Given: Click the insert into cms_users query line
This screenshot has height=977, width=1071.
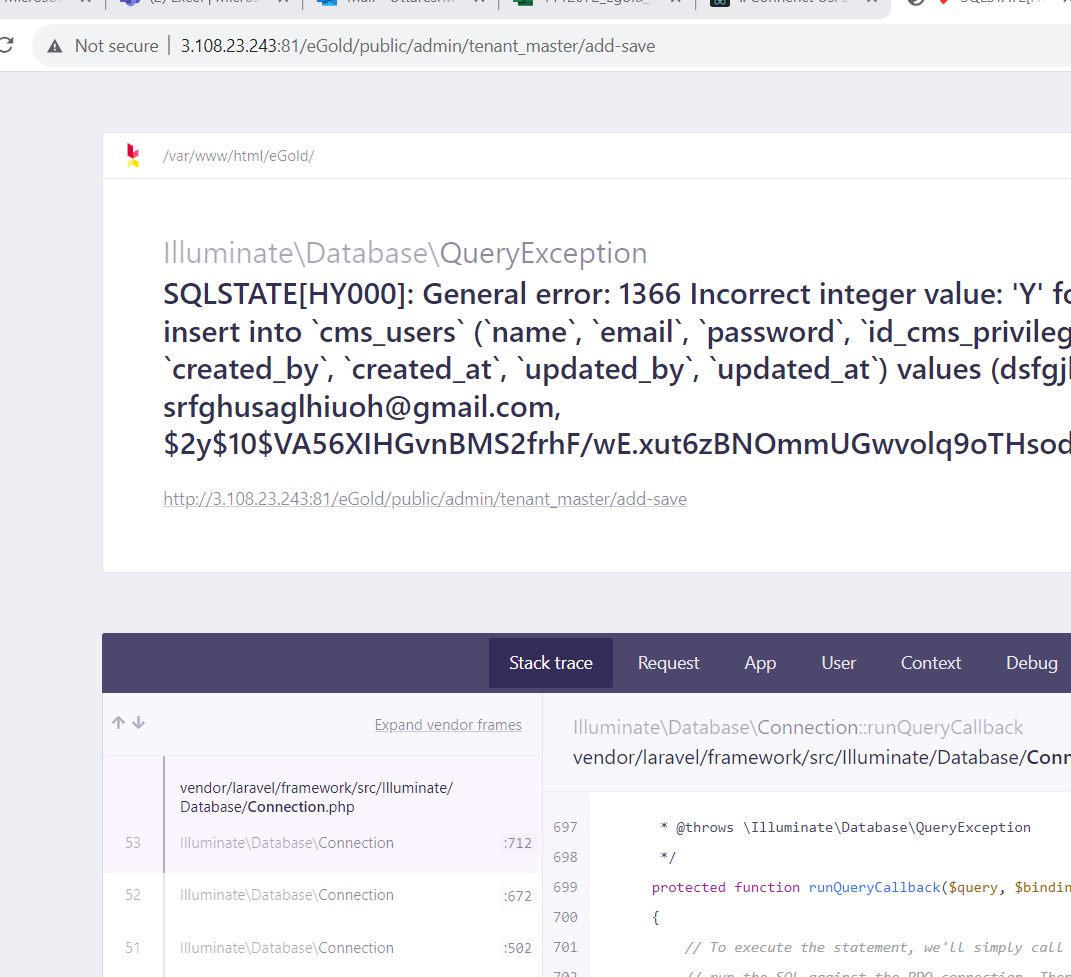Looking at the screenshot, I should click(x=617, y=333).
